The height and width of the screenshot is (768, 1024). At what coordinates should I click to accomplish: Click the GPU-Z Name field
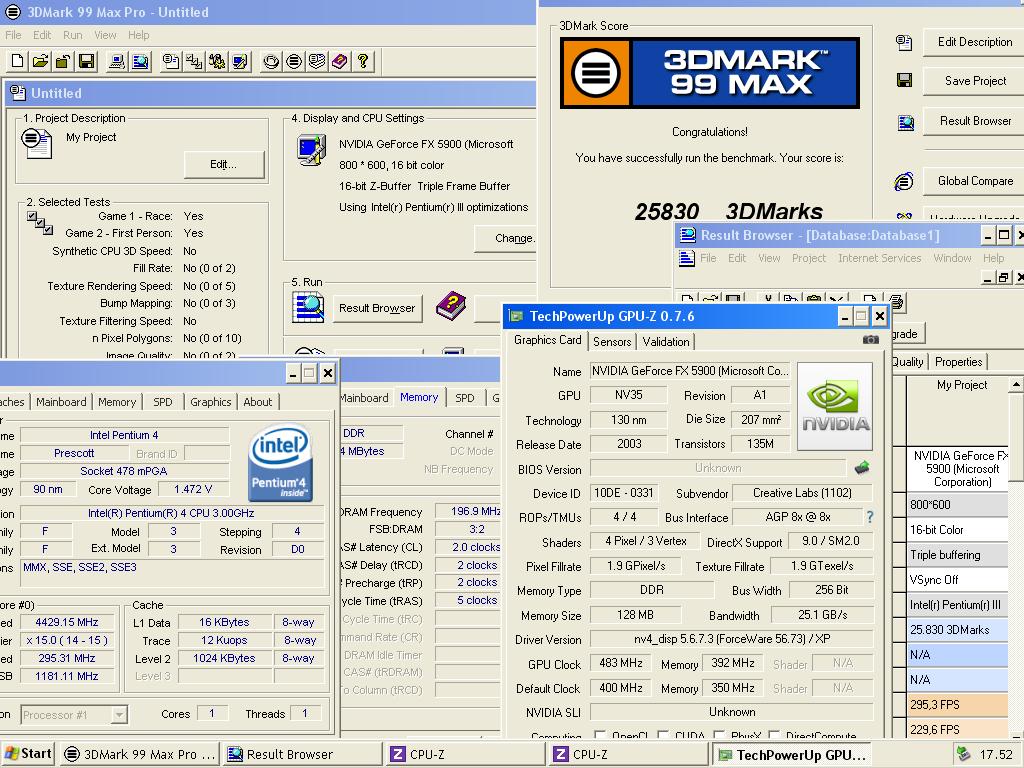(x=690, y=371)
